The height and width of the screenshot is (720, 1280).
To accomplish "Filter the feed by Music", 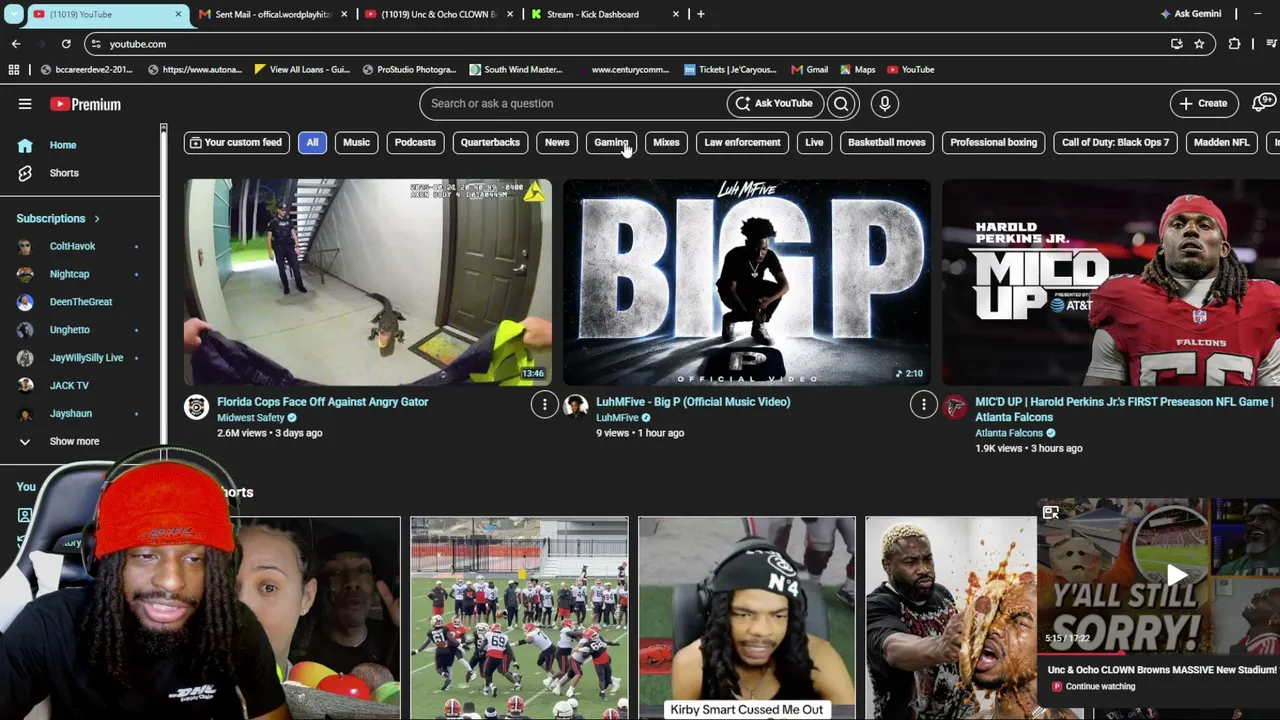I will tap(356, 143).
